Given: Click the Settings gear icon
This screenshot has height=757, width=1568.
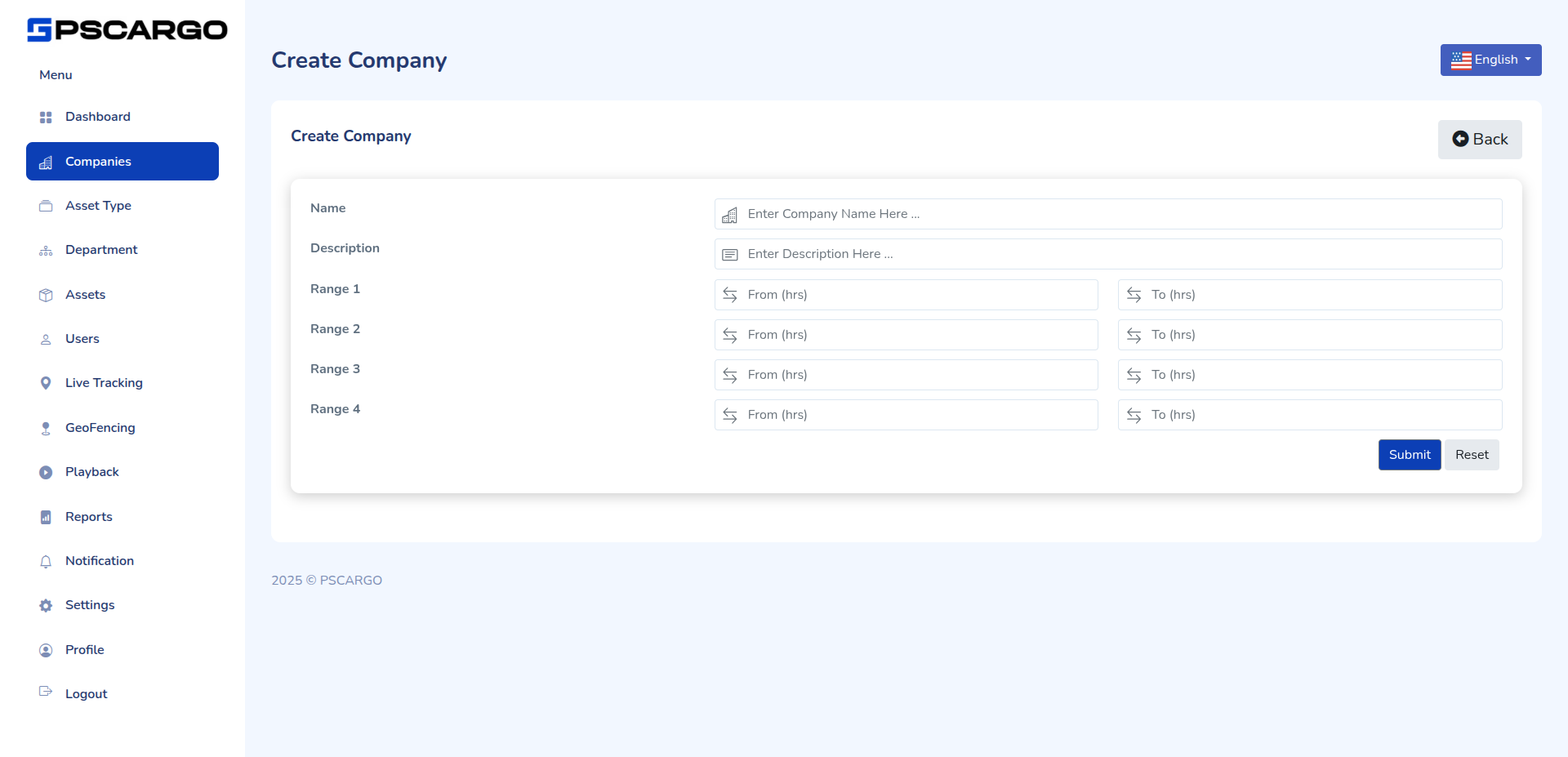Looking at the screenshot, I should pyautogui.click(x=46, y=605).
